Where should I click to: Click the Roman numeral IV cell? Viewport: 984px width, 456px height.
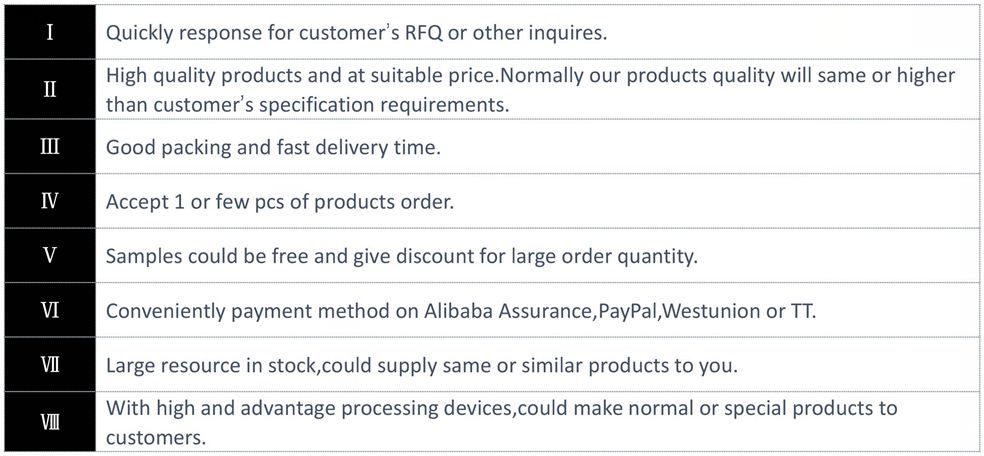pos(49,201)
